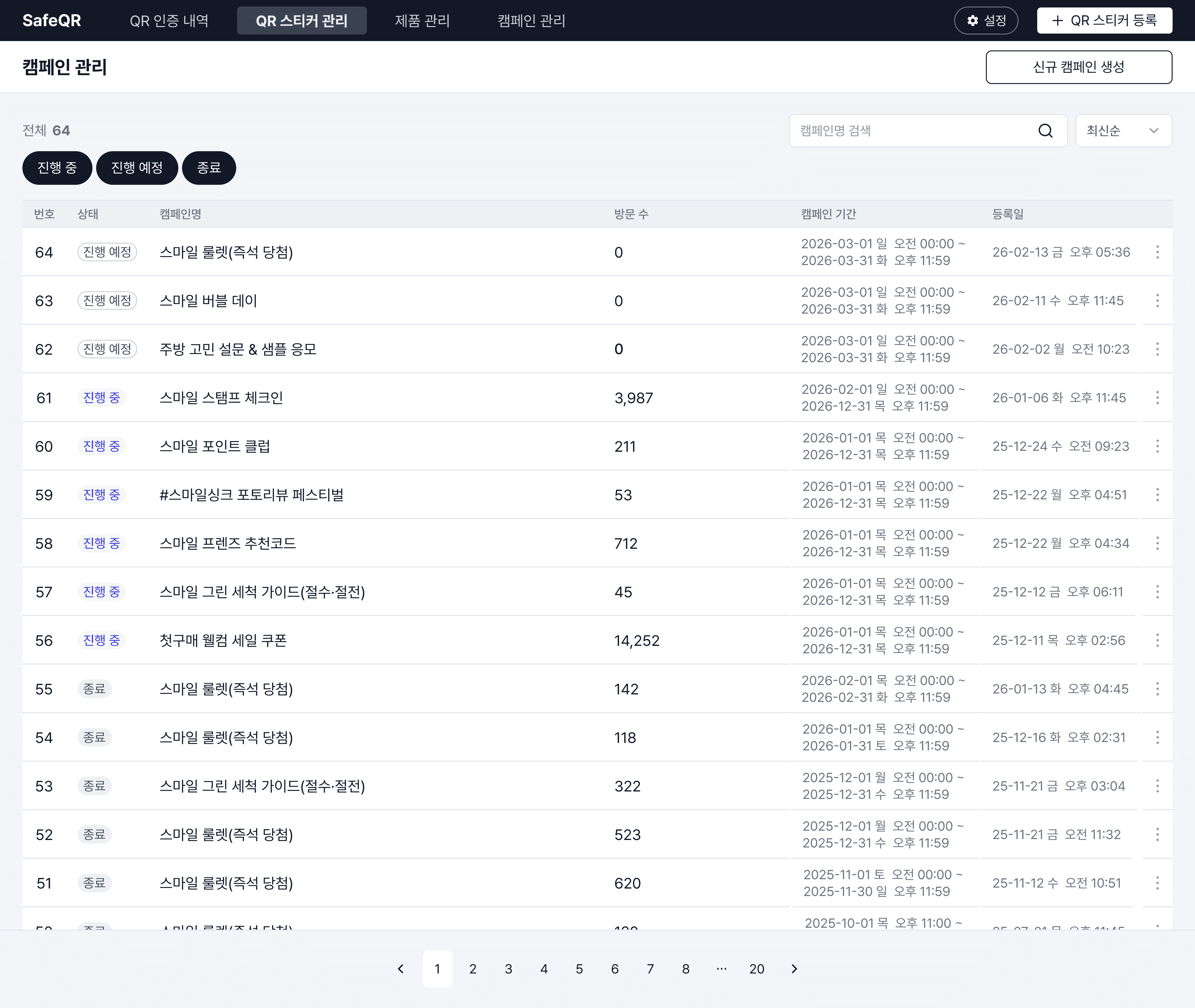Open three-dot menu for row 58
Image resolution: width=1195 pixels, height=1008 pixels.
pyautogui.click(x=1157, y=544)
